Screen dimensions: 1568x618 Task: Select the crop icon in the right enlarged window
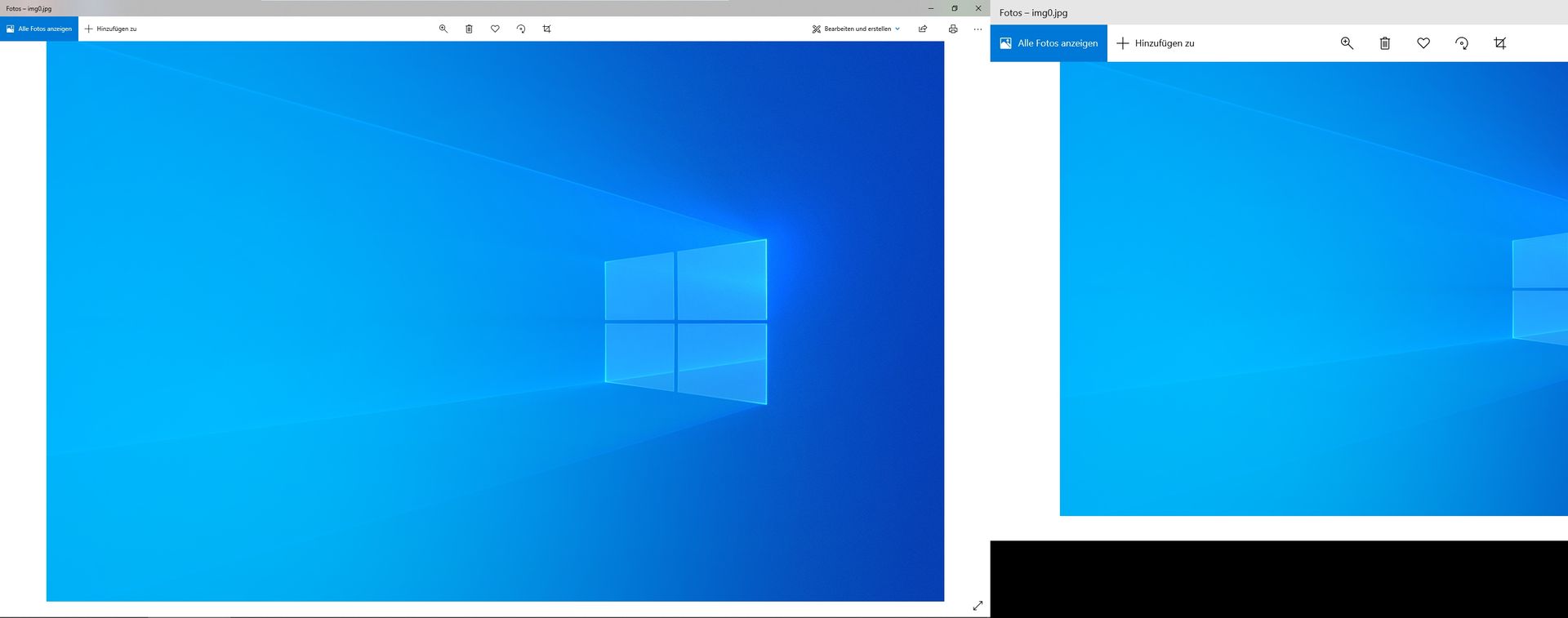pos(1500,43)
